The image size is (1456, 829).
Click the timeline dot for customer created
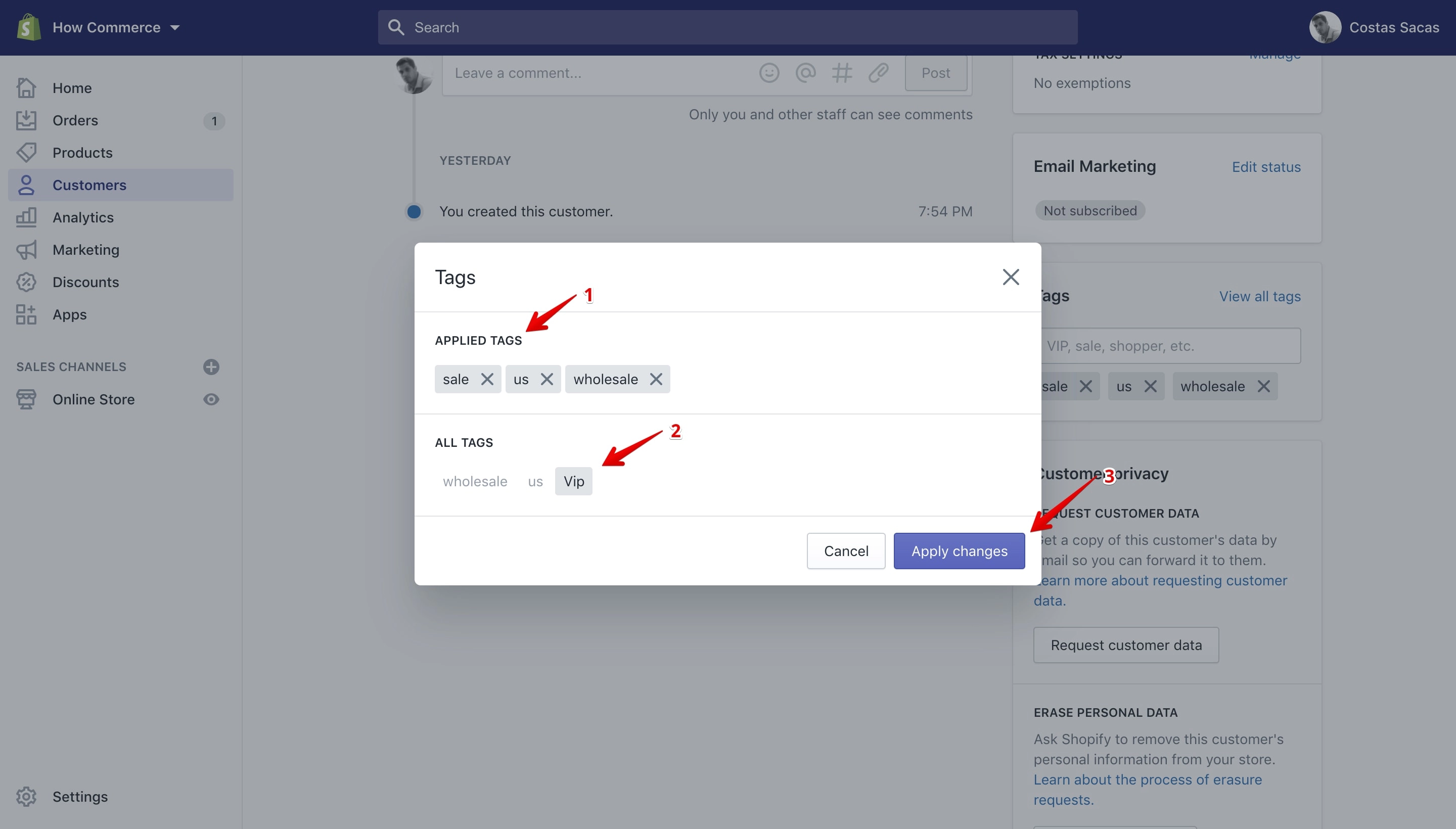tap(414, 212)
